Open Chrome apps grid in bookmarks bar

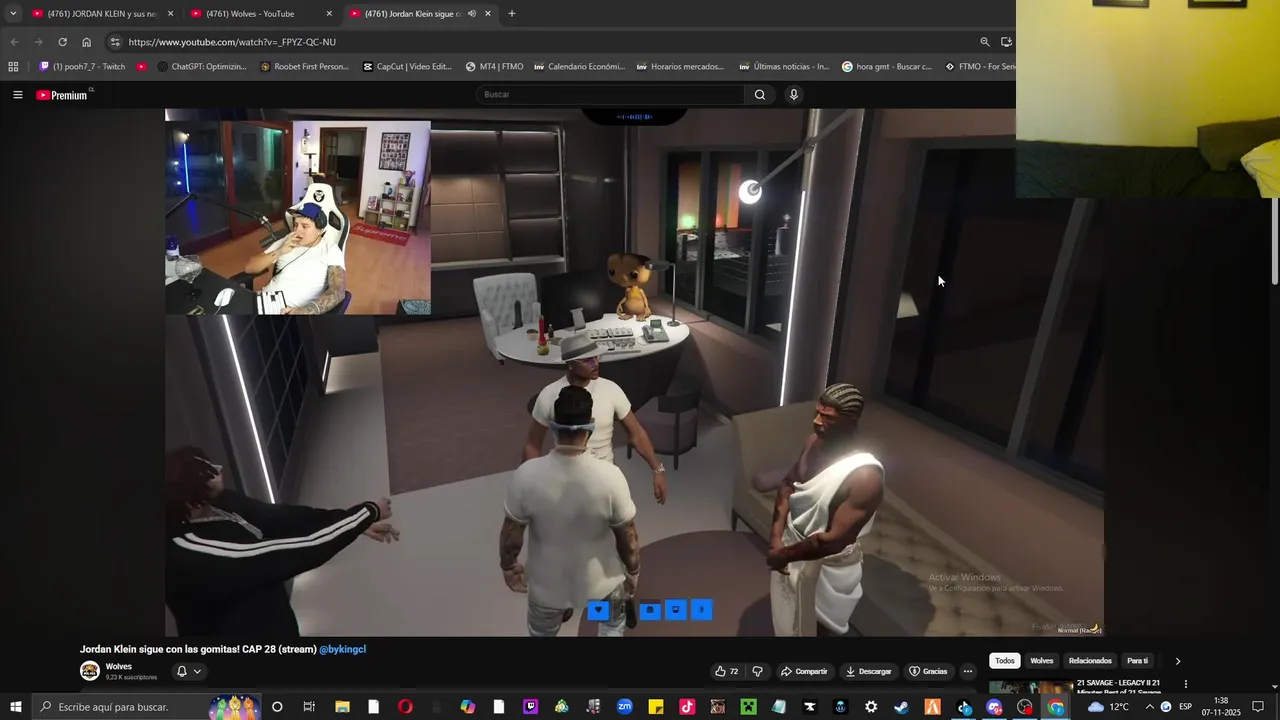pos(13,67)
